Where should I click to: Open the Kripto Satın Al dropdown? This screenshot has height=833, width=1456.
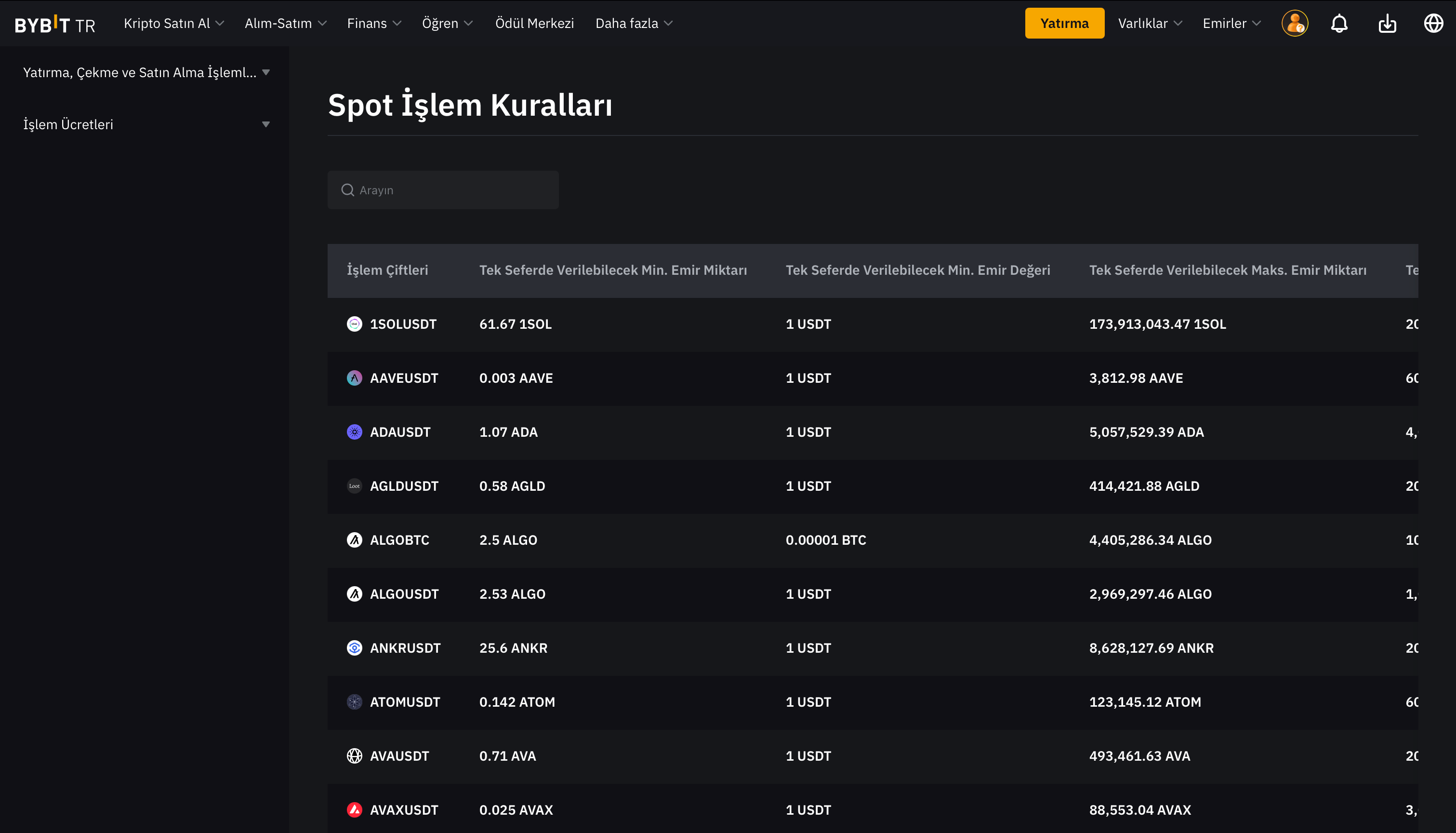173,24
